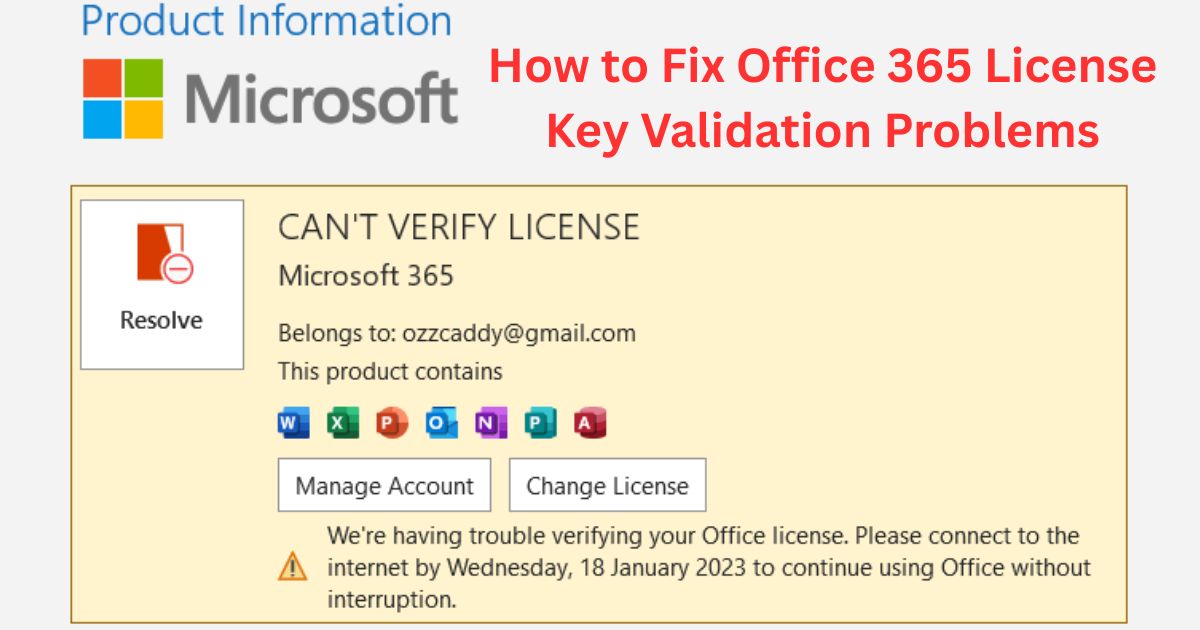
Task: Click the Publisher app icon
Action: [539, 421]
